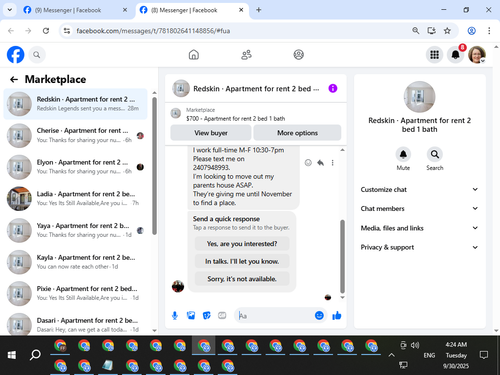Send quick response In talks. I'll let you know.
This screenshot has height=375, width=500.
pyautogui.click(x=242, y=261)
